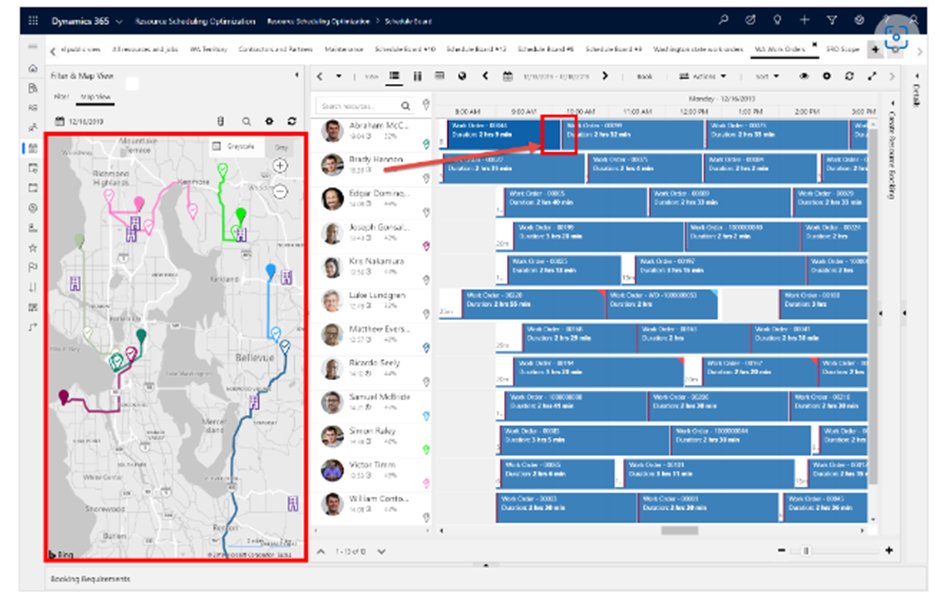Open advanced find funnel icon

click(x=832, y=20)
